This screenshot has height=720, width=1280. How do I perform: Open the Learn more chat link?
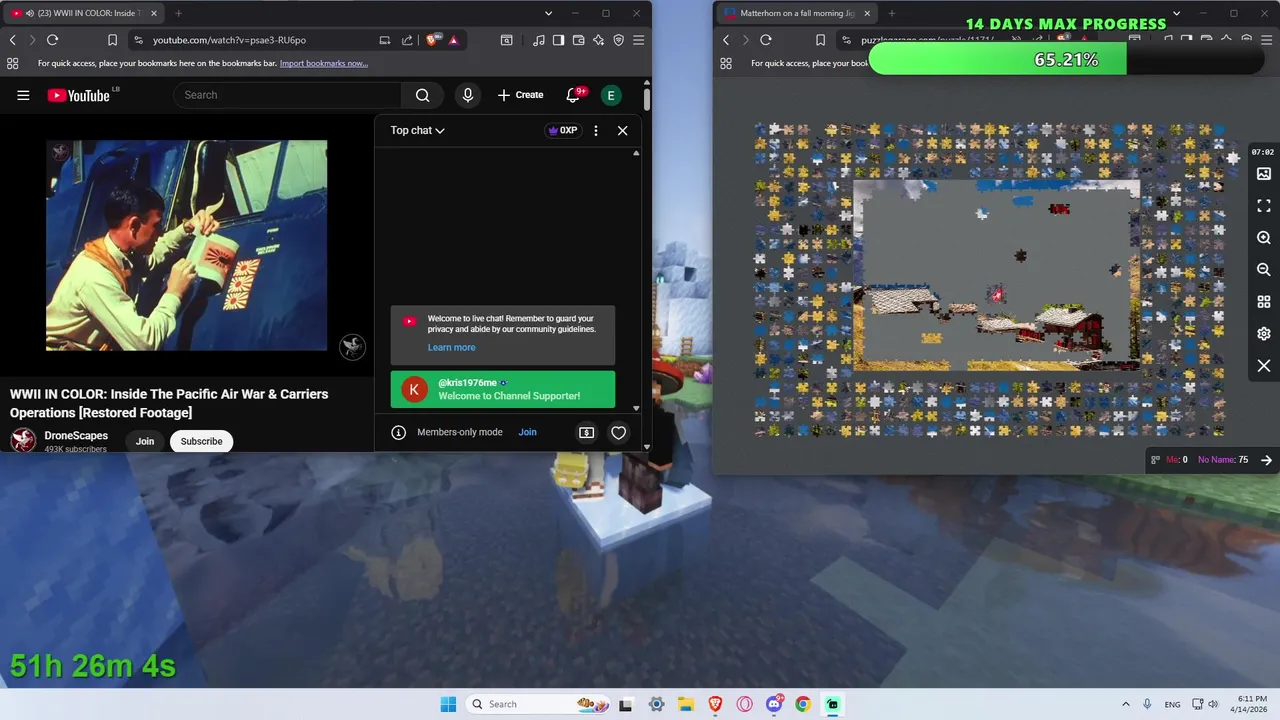(451, 347)
